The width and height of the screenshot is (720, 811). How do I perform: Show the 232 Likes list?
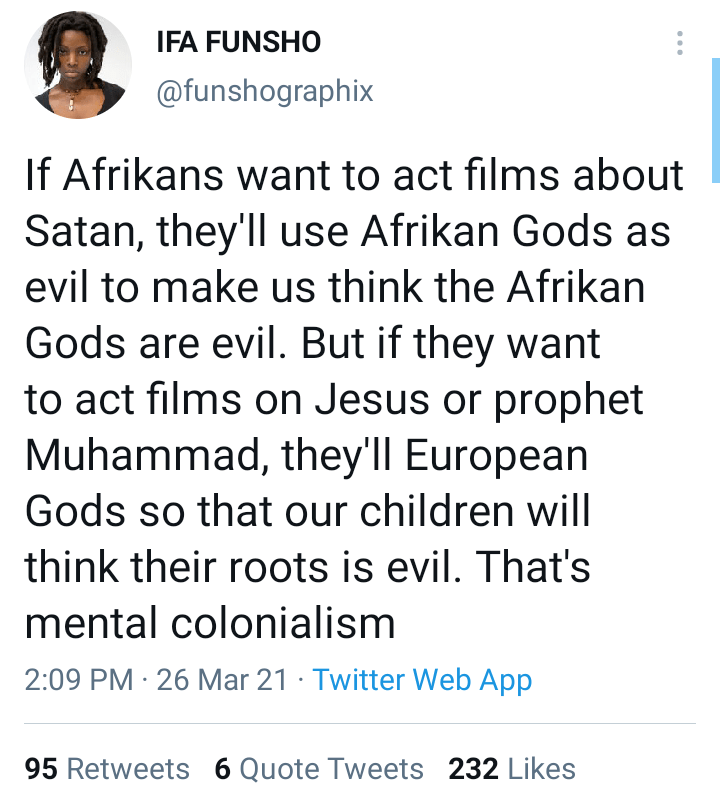coord(512,769)
